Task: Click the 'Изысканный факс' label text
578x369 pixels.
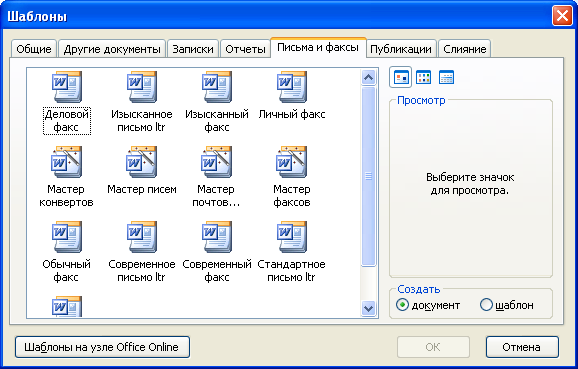Action: point(217,121)
